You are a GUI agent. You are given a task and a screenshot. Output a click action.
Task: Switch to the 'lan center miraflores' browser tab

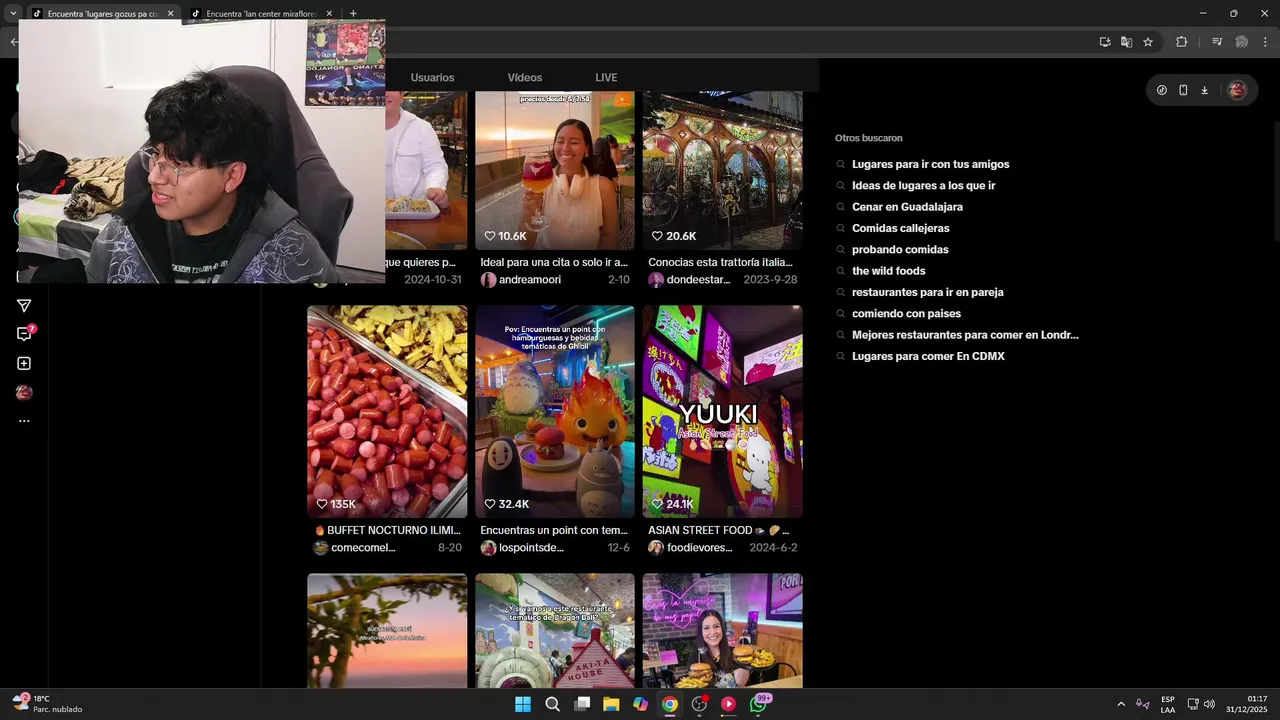[260, 14]
